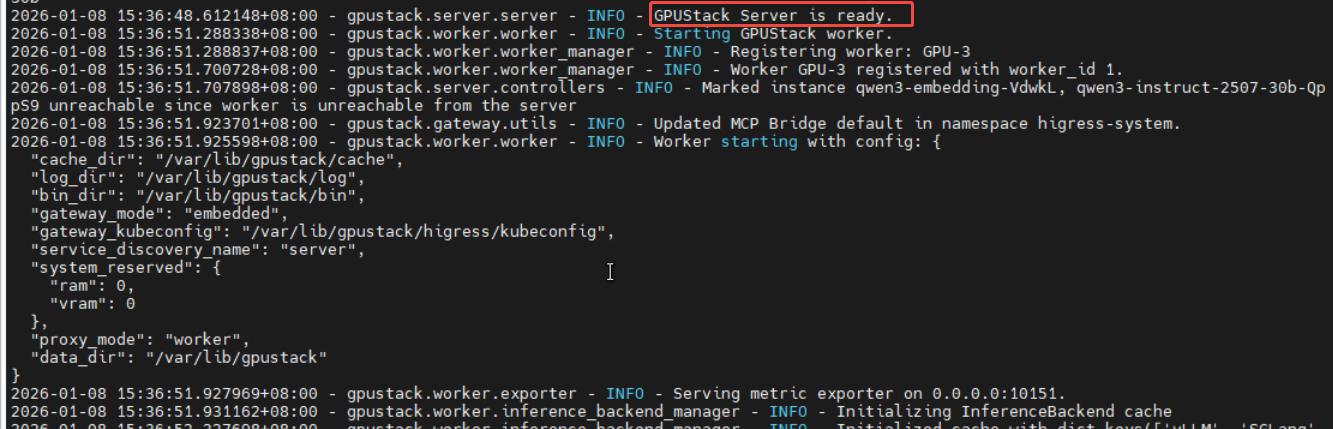The width and height of the screenshot is (1333, 429).
Task: Select the message "Registering worker: GPU-3"
Action: [850, 51]
